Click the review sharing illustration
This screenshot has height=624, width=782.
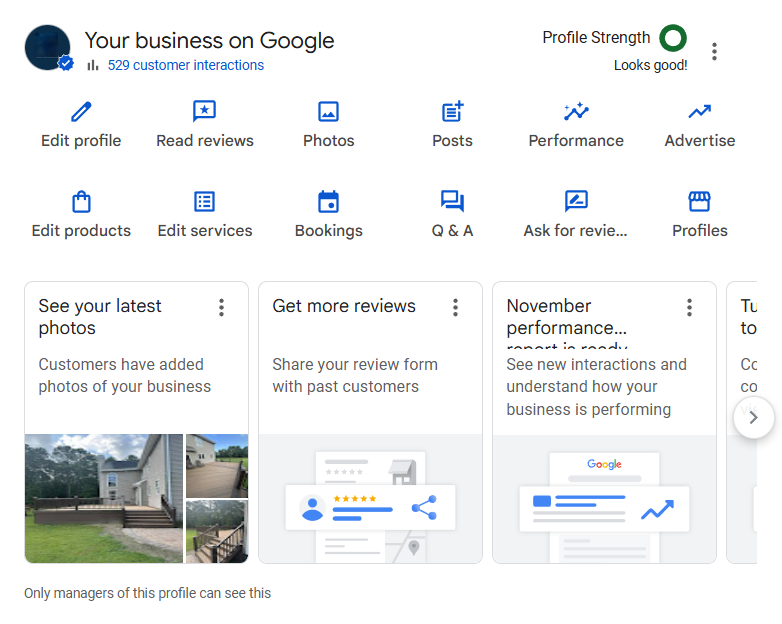371,499
